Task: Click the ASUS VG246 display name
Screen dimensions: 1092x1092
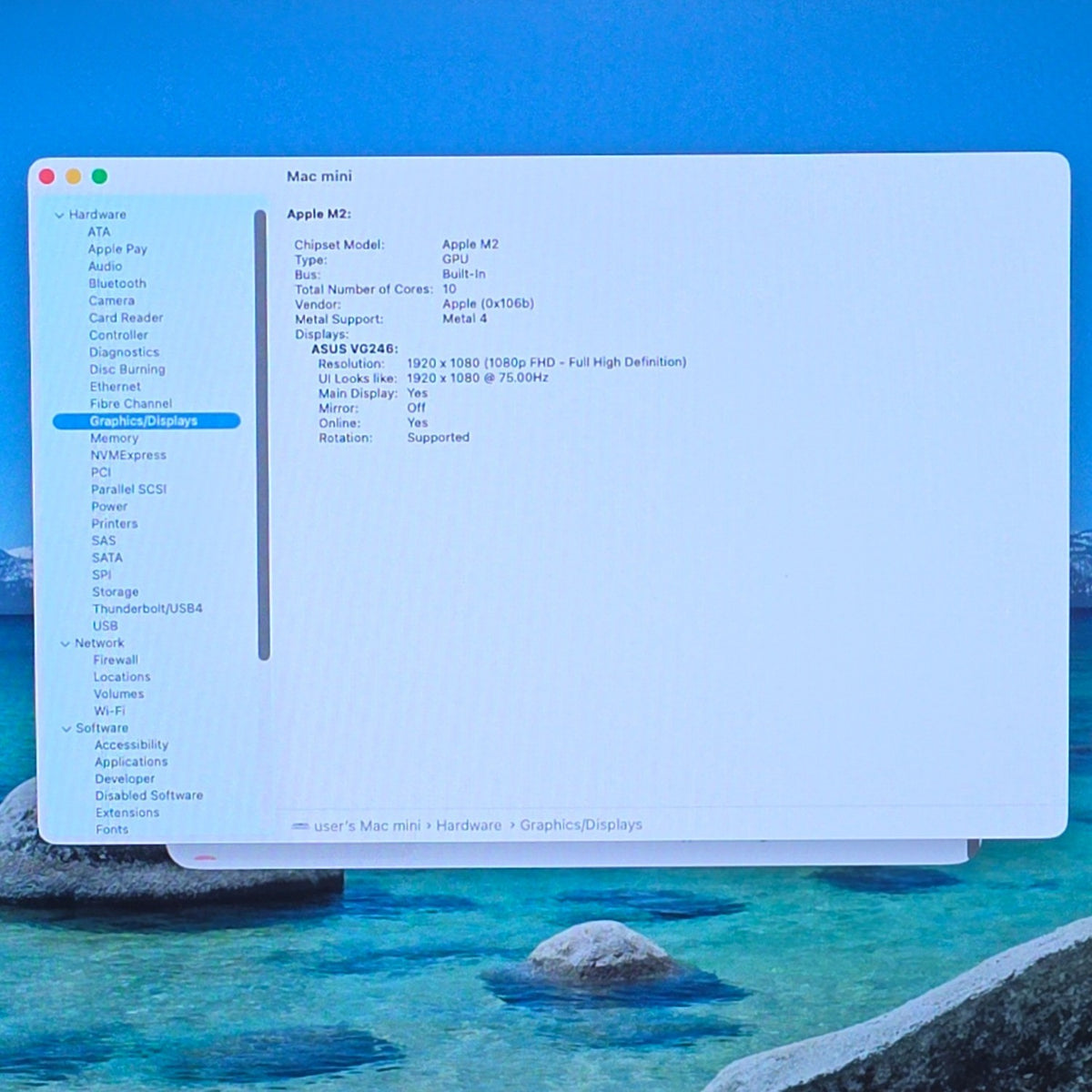Action: (x=355, y=349)
